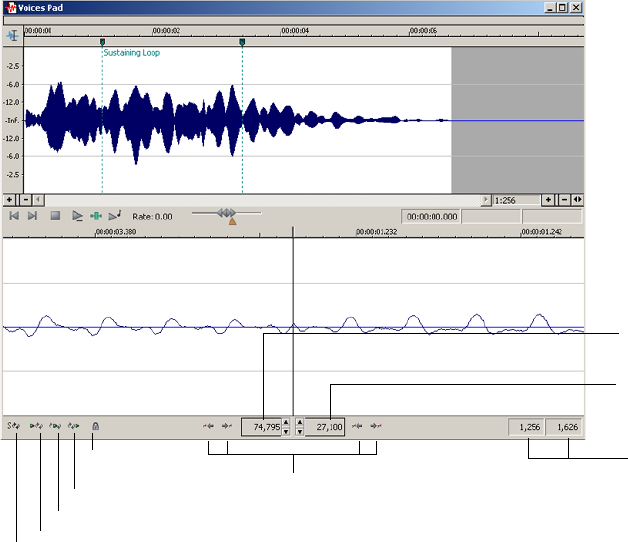
Task: Click the play post-loop icon
Action: coord(74,426)
